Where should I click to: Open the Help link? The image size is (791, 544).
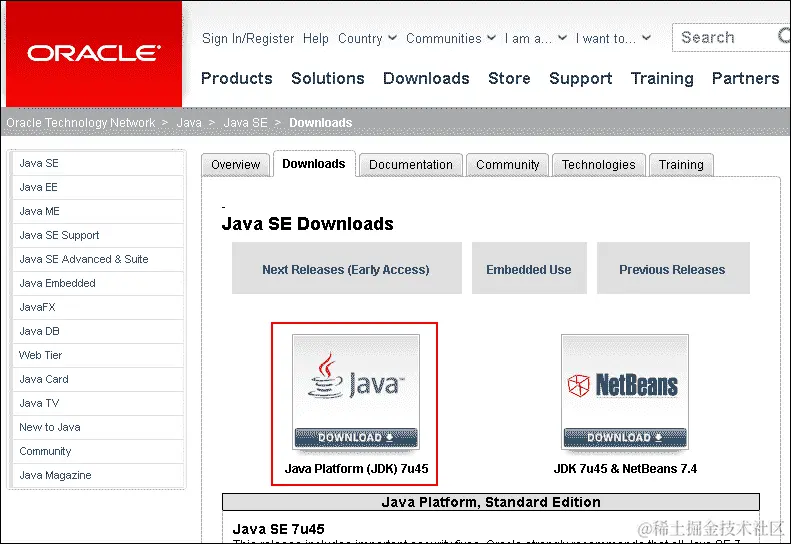pyautogui.click(x=316, y=38)
